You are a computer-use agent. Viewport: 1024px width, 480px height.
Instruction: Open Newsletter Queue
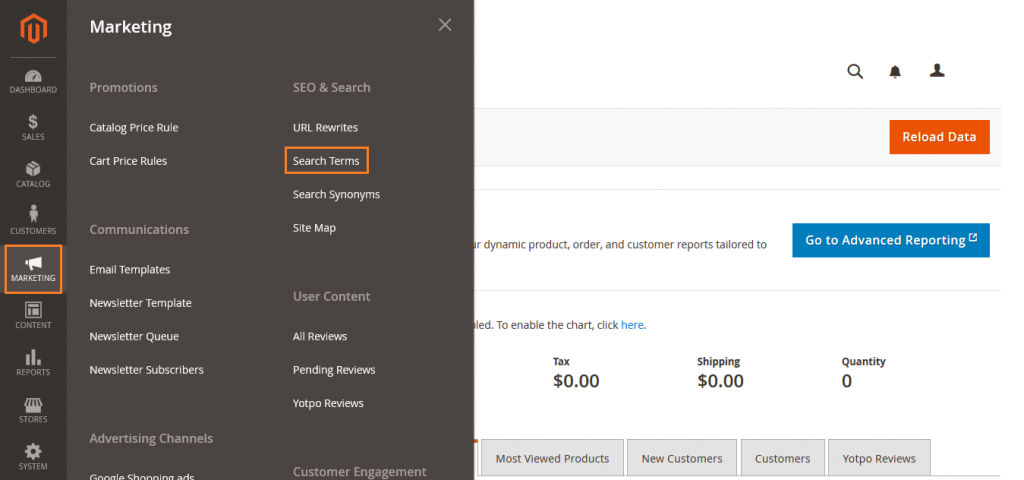click(x=134, y=336)
